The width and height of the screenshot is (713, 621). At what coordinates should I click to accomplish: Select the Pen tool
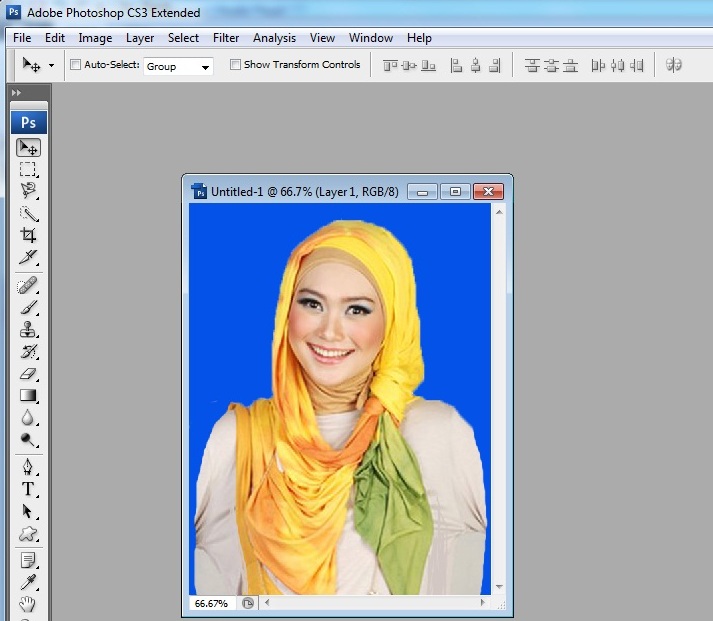coord(28,467)
